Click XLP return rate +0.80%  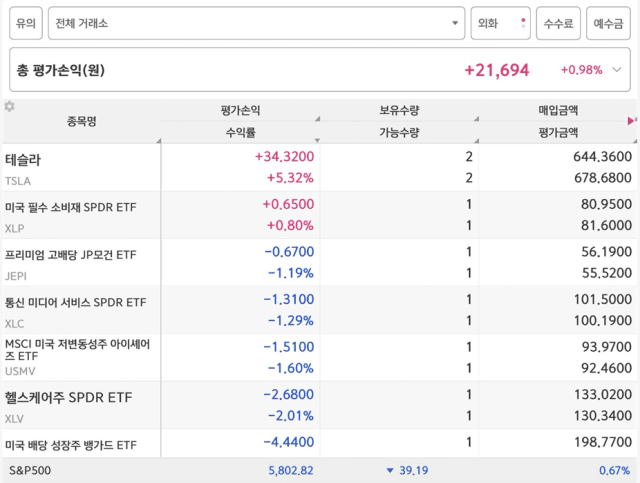point(290,225)
